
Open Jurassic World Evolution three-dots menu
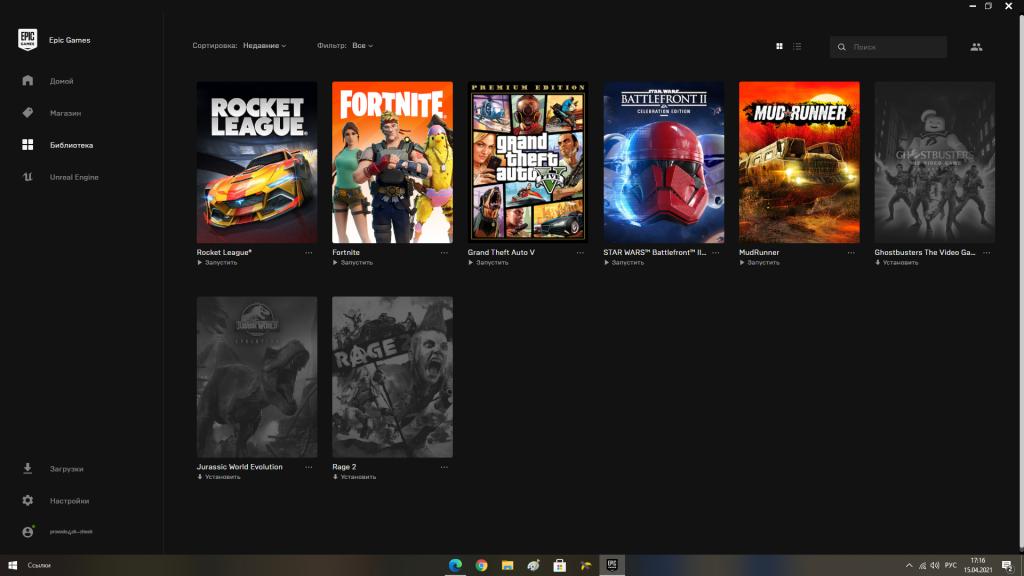308,467
